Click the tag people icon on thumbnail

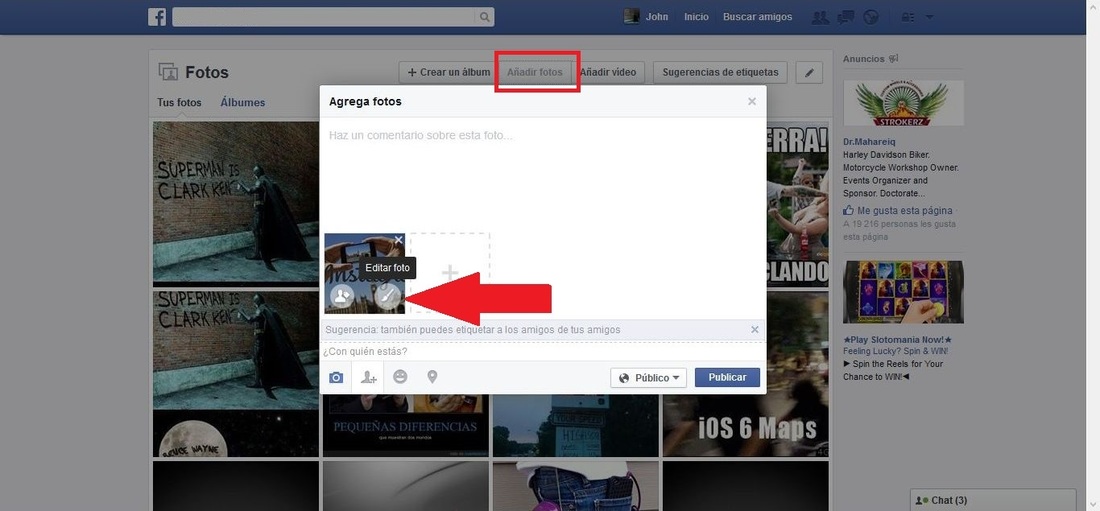(x=342, y=297)
